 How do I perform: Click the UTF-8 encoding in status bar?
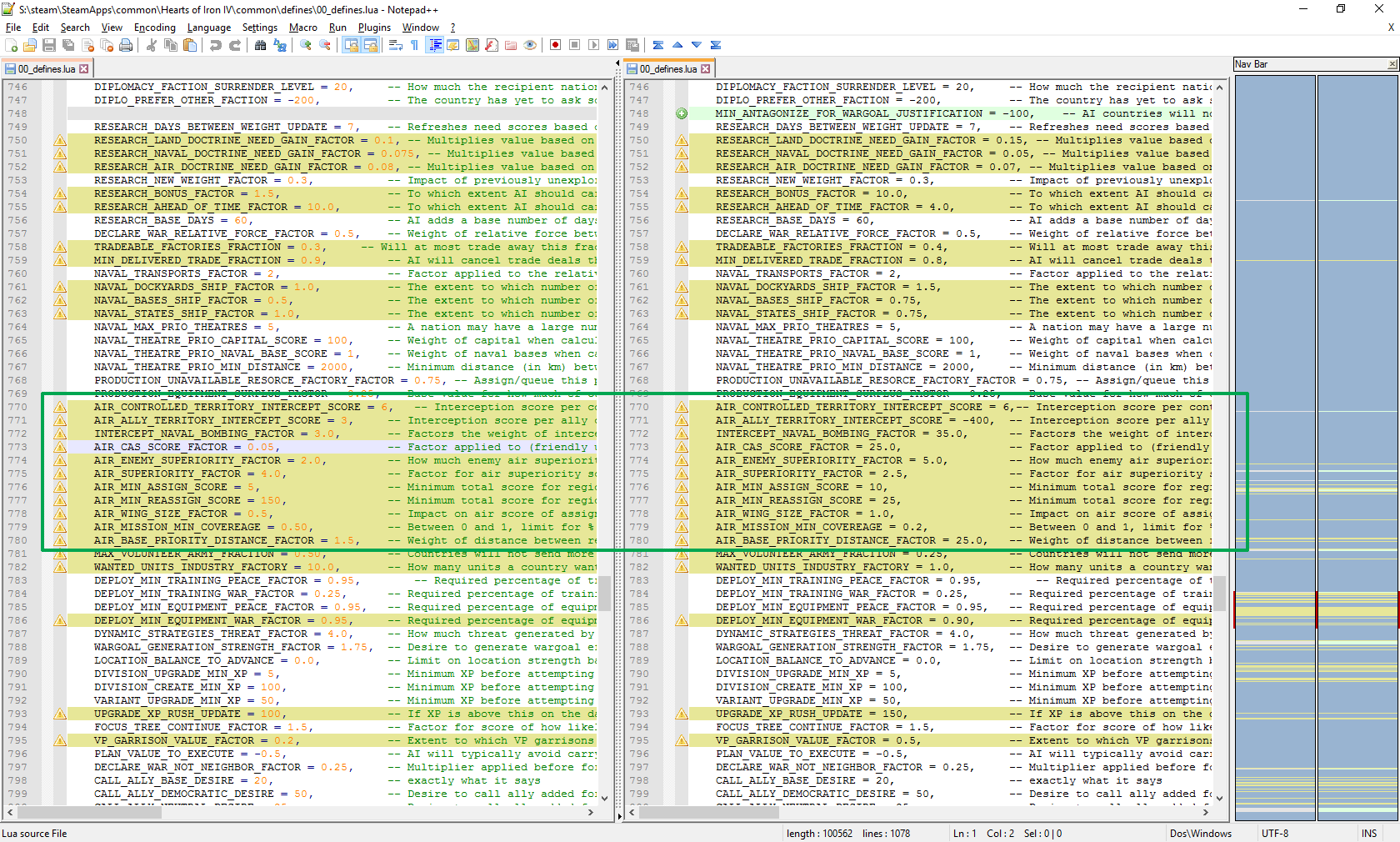click(x=1274, y=833)
